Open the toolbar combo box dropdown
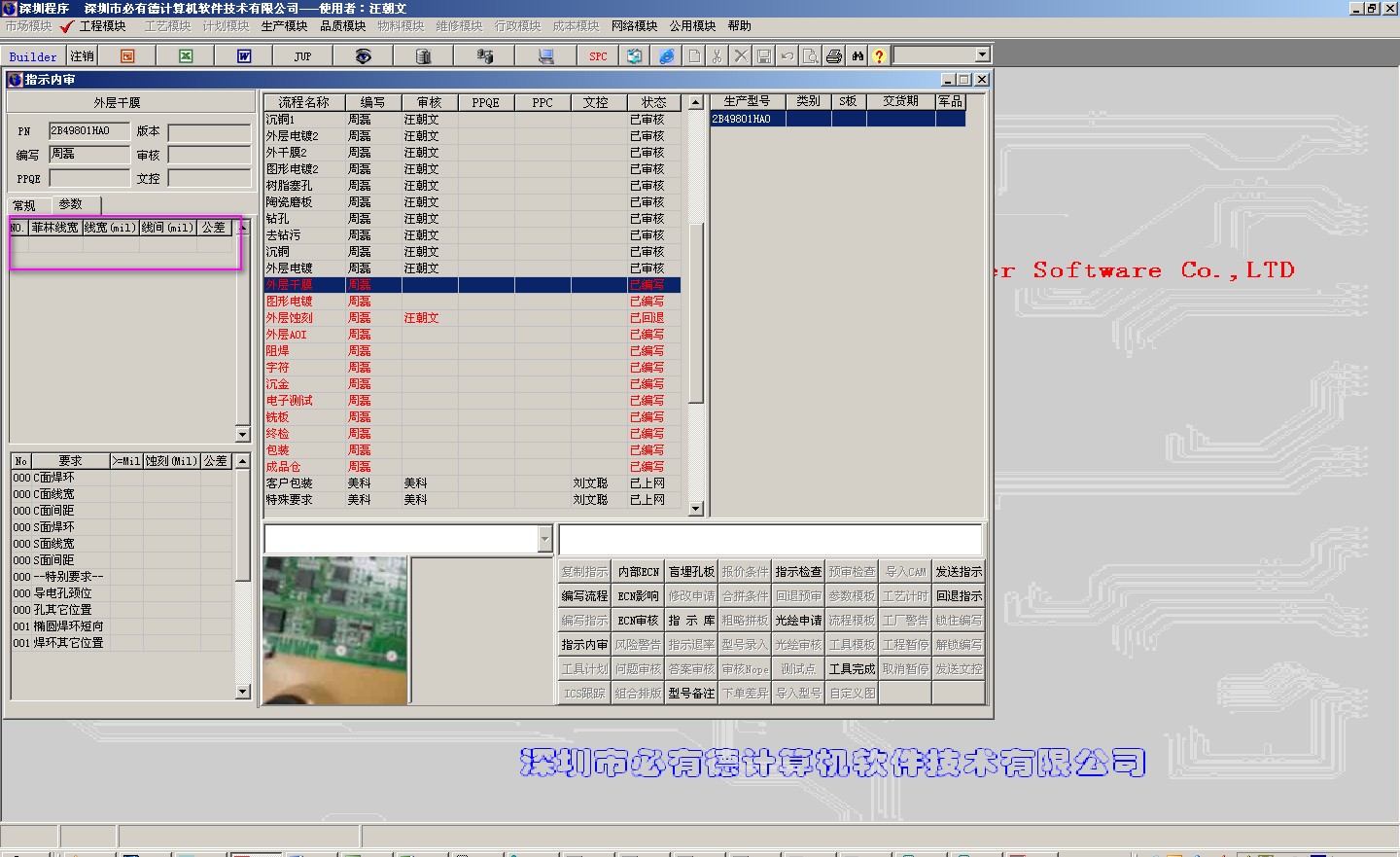Image resolution: width=1400 pixels, height=857 pixels. tap(982, 55)
